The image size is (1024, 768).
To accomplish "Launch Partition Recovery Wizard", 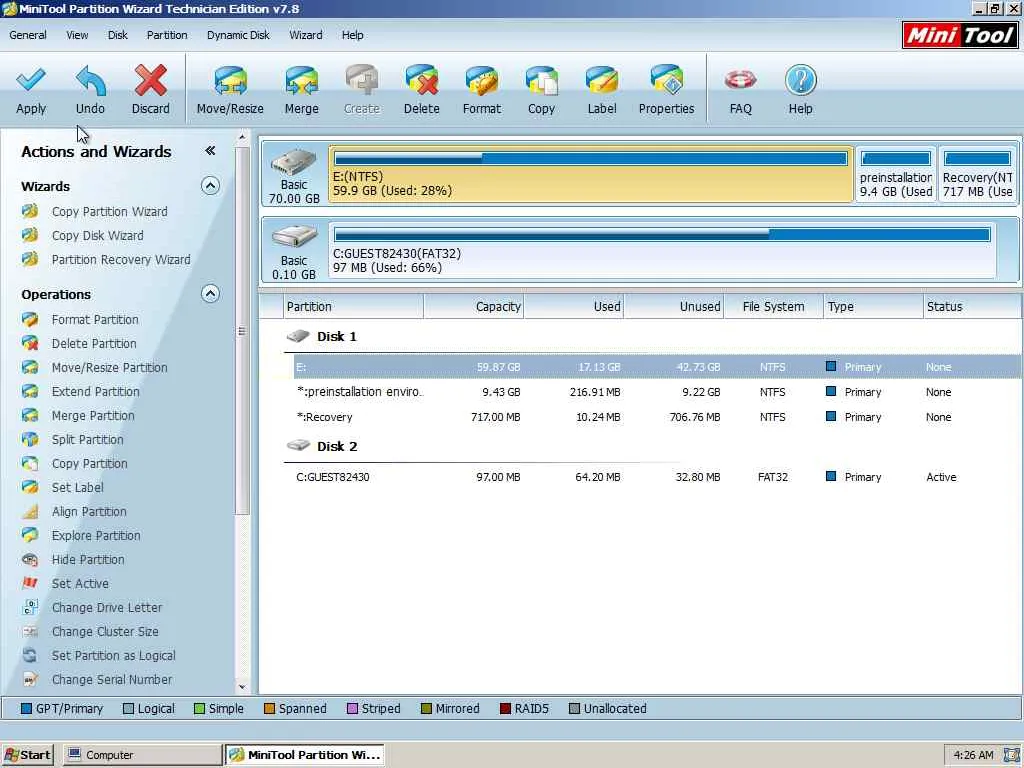I will coord(121,260).
